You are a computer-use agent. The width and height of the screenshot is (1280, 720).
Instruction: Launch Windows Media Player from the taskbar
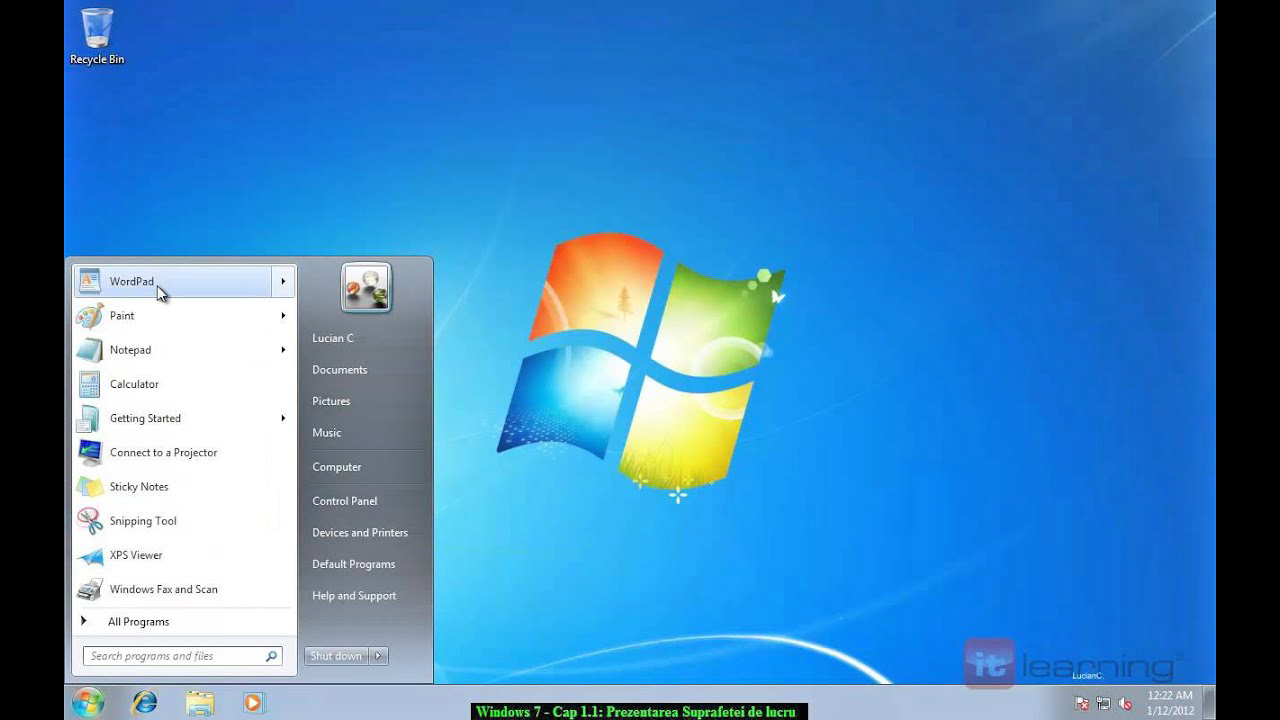254,703
